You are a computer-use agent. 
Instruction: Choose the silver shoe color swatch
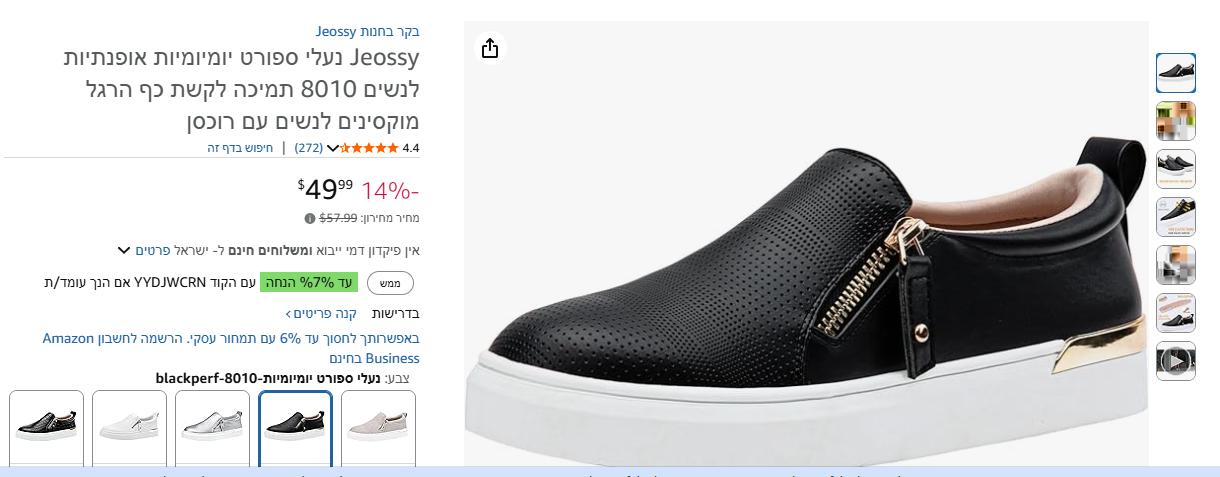pos(212,427)
